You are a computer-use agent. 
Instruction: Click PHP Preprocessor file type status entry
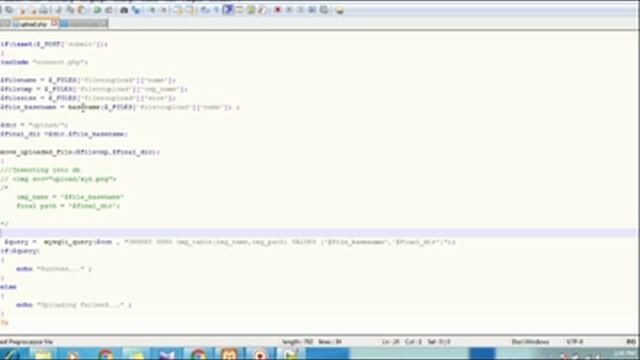27,342
